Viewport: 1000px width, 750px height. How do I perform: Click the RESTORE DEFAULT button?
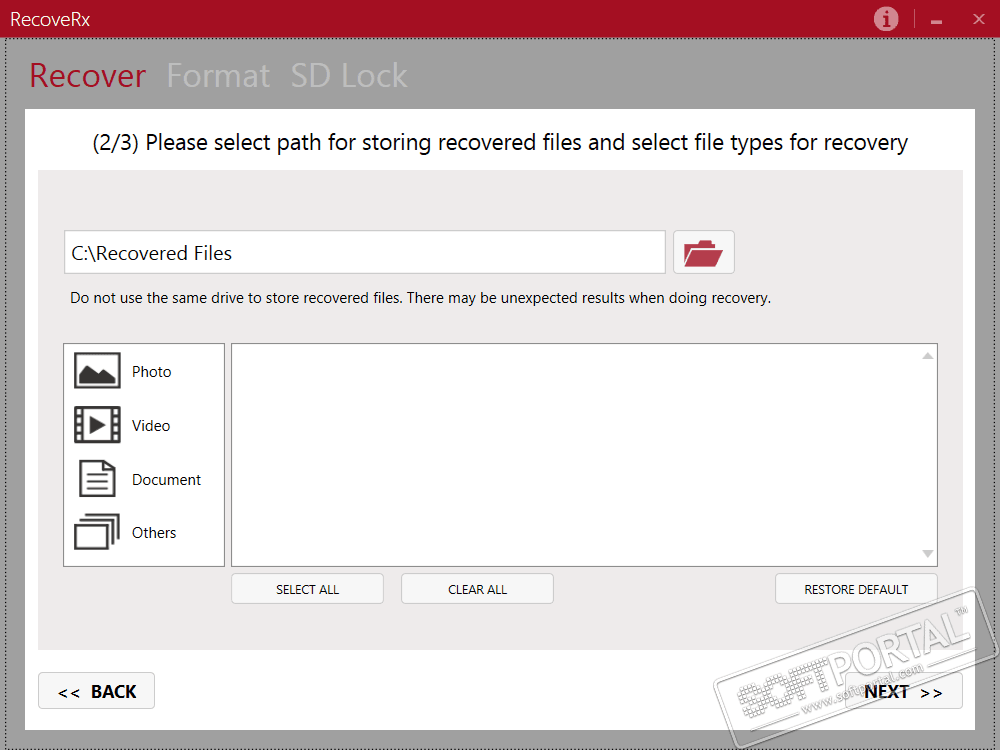tap(856, 589)
